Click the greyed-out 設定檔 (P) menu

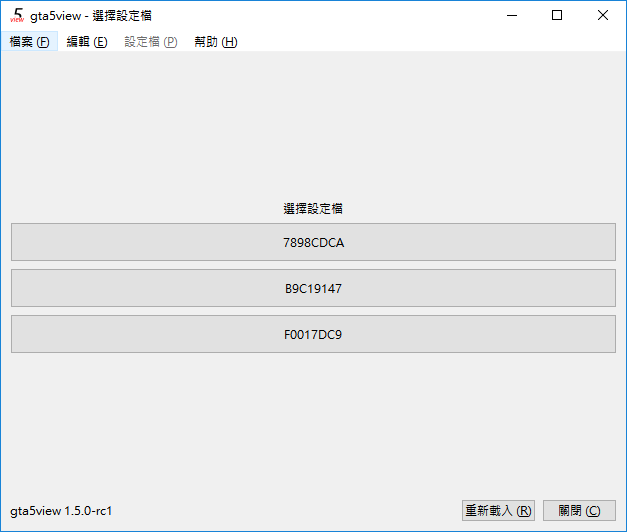151,42
